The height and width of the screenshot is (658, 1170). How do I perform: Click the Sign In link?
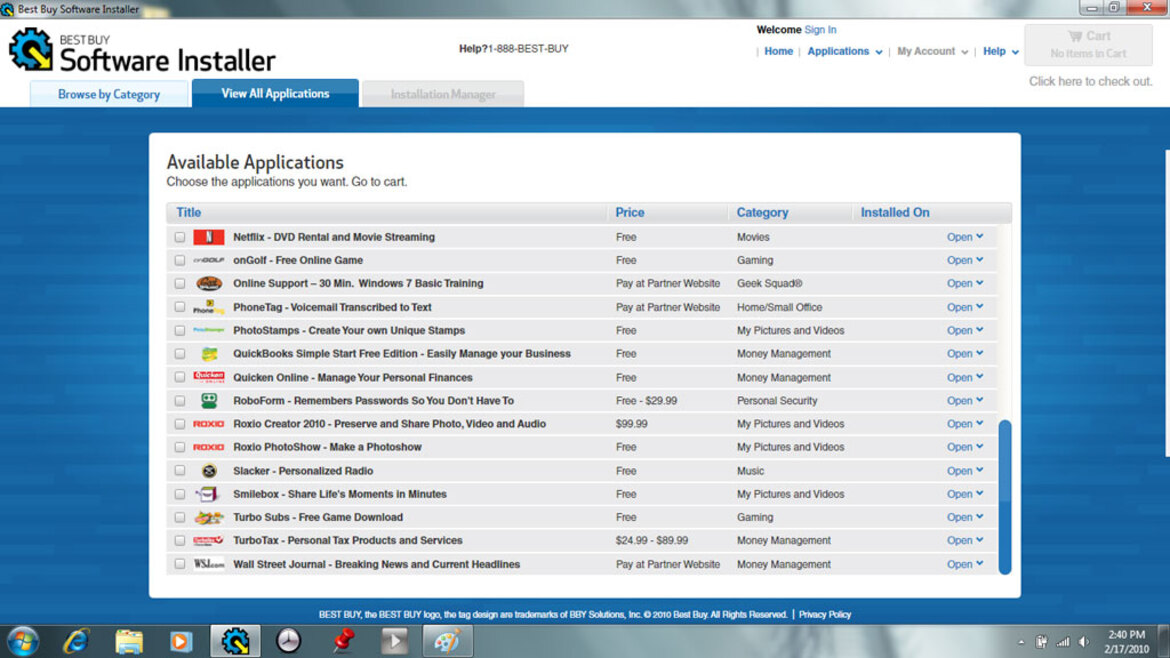820,30
